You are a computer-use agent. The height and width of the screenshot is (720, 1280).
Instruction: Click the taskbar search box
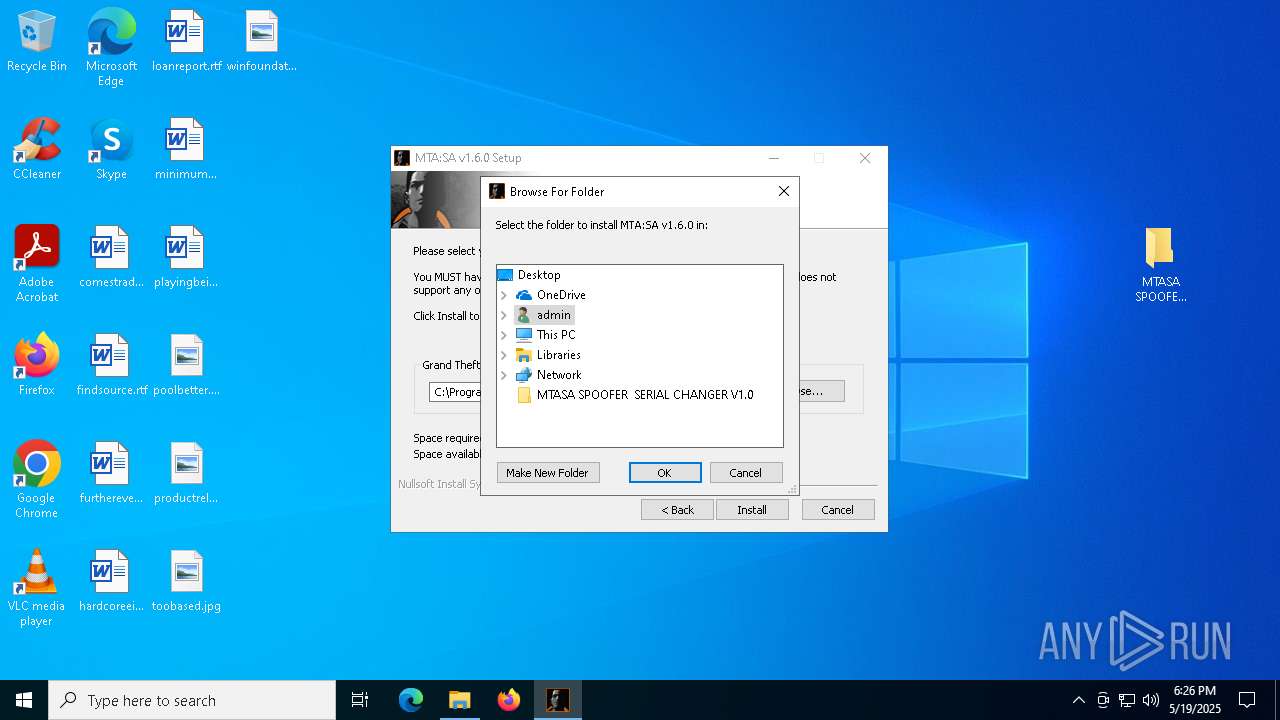(192, 700)
